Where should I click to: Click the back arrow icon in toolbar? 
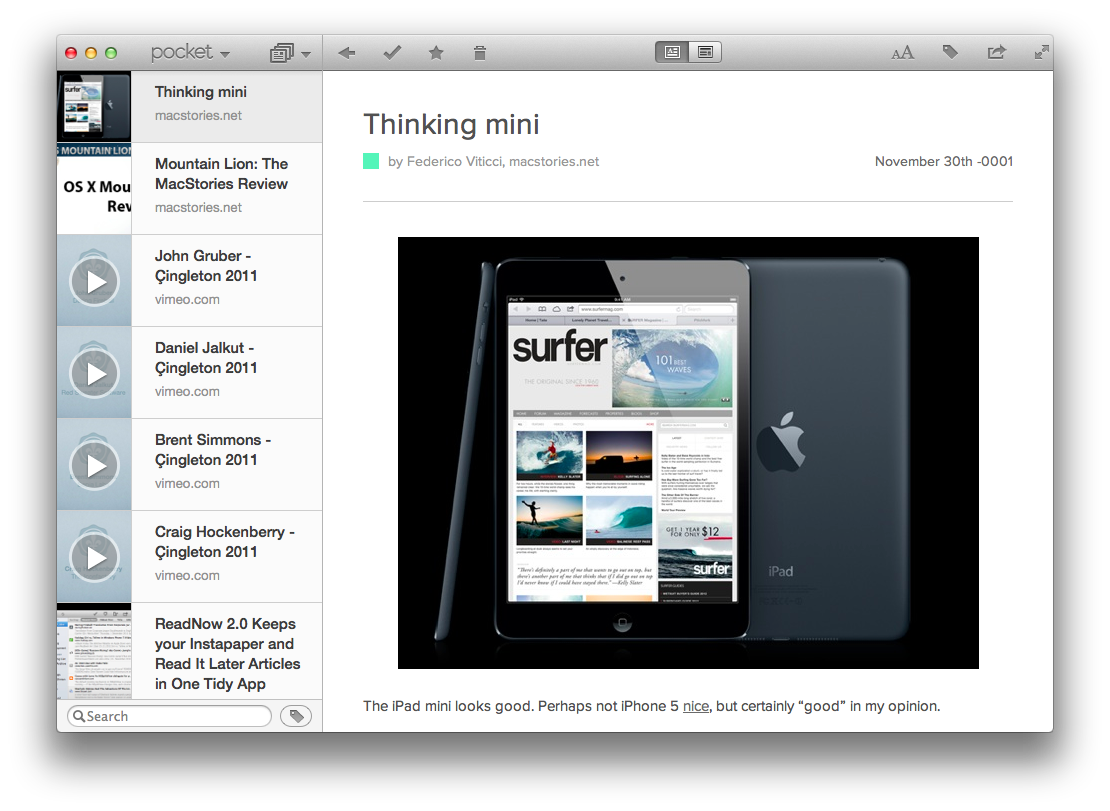[x=347, y=53]
